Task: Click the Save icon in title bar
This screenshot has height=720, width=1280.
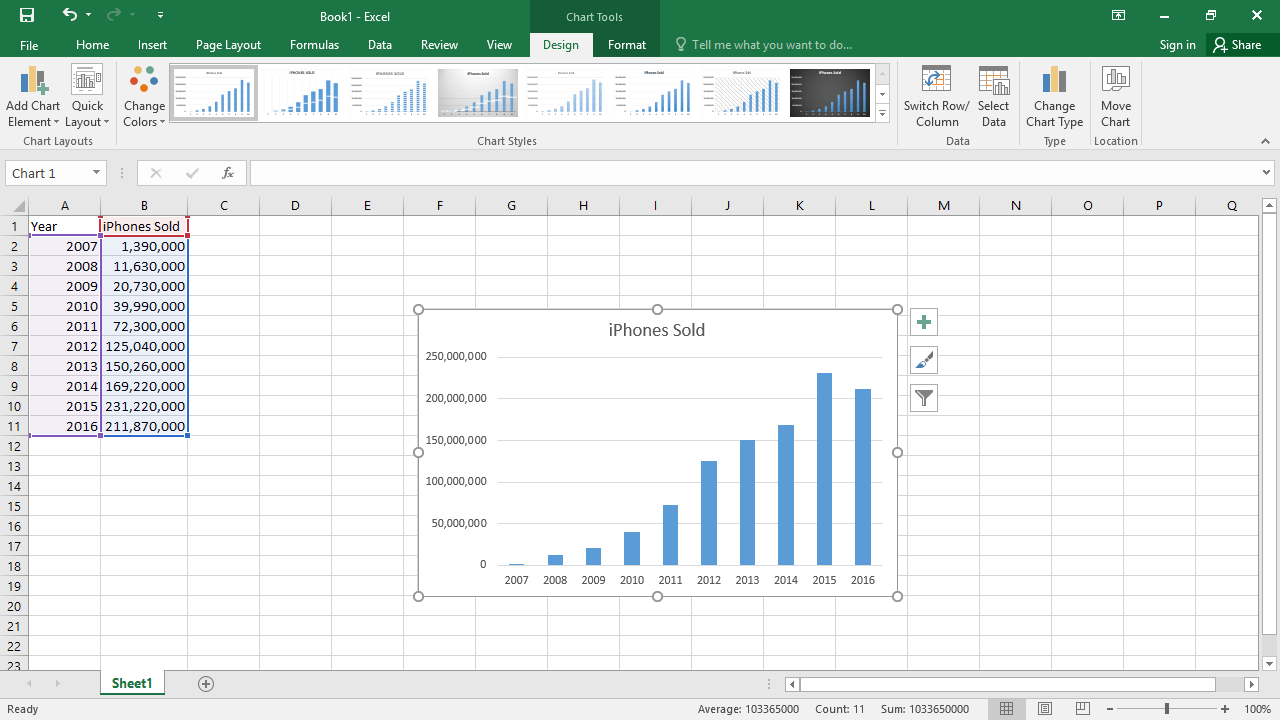Action: [27, 16]
